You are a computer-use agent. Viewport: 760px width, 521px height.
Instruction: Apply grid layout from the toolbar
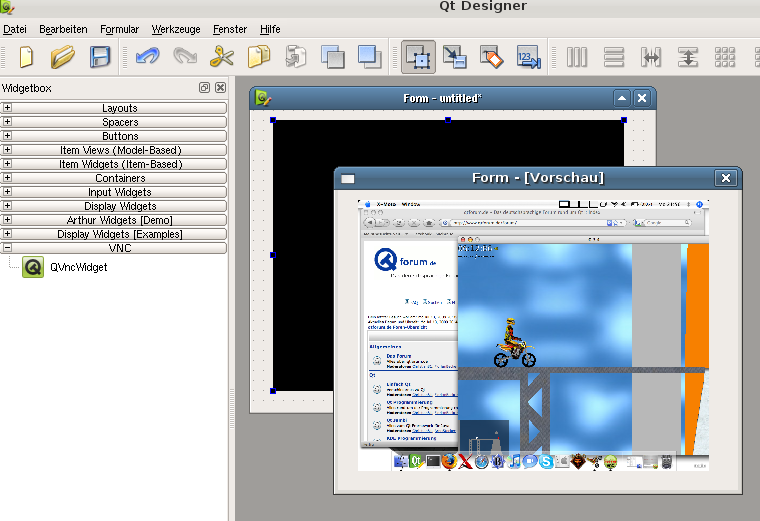(725, 57)
